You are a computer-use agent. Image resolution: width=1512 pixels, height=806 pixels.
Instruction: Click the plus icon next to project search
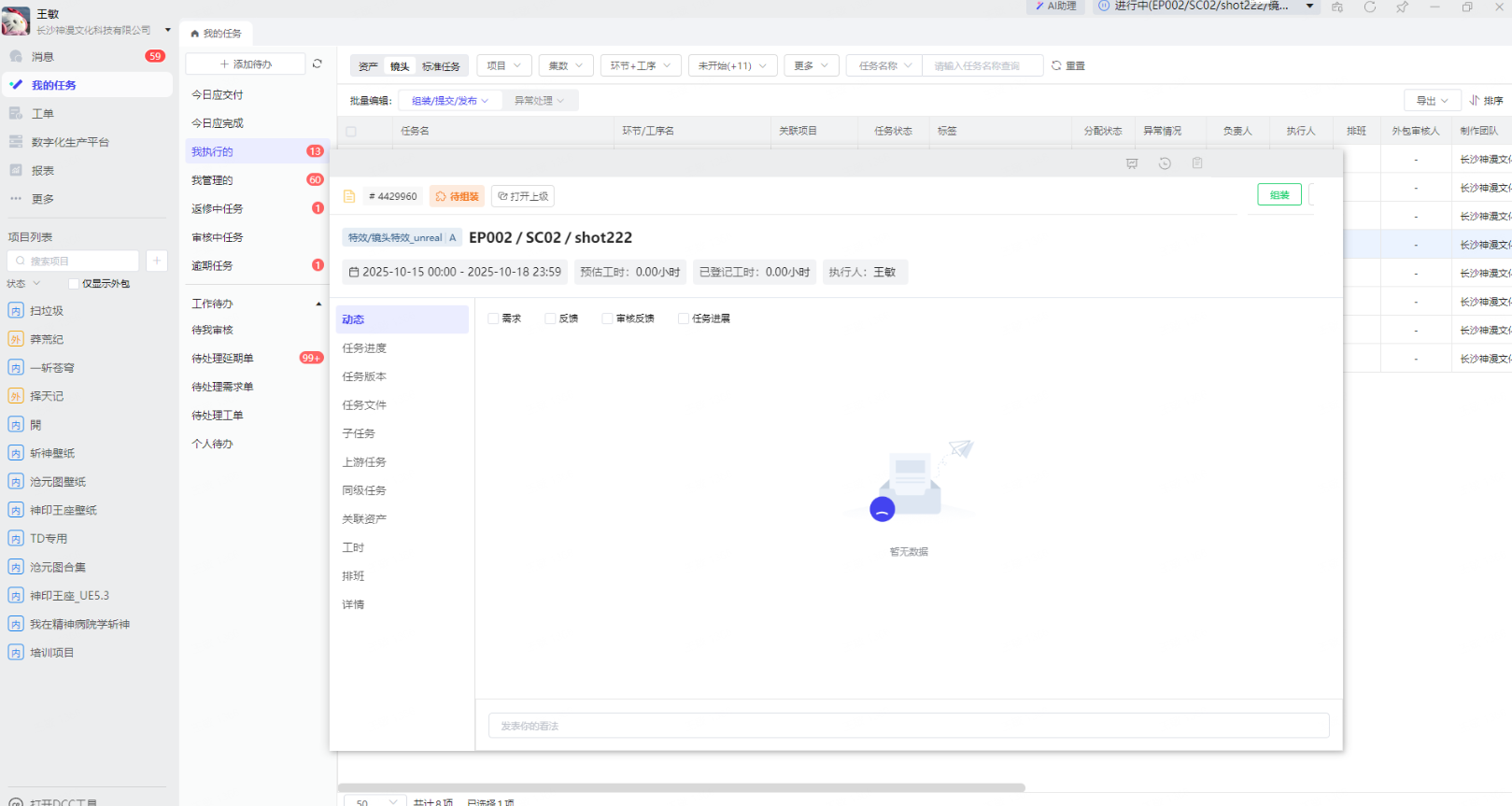point(157,261)
